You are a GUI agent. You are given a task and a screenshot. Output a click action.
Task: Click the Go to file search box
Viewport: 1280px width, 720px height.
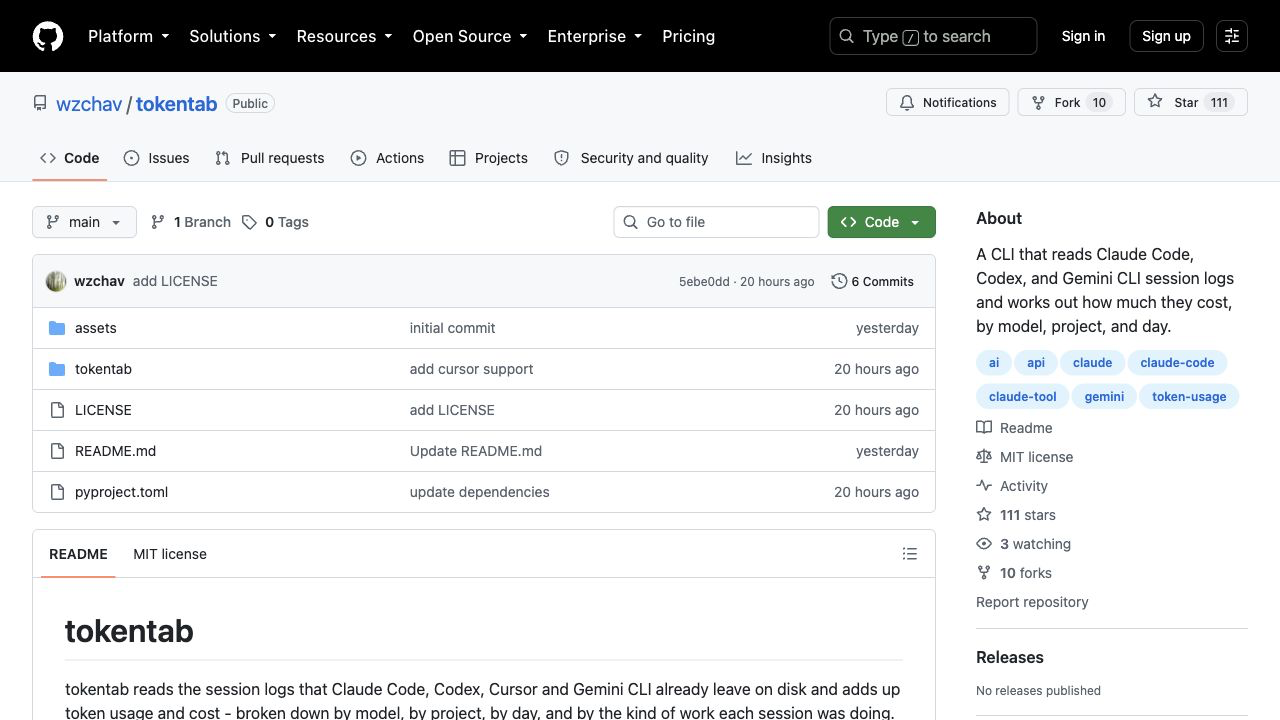716,222
